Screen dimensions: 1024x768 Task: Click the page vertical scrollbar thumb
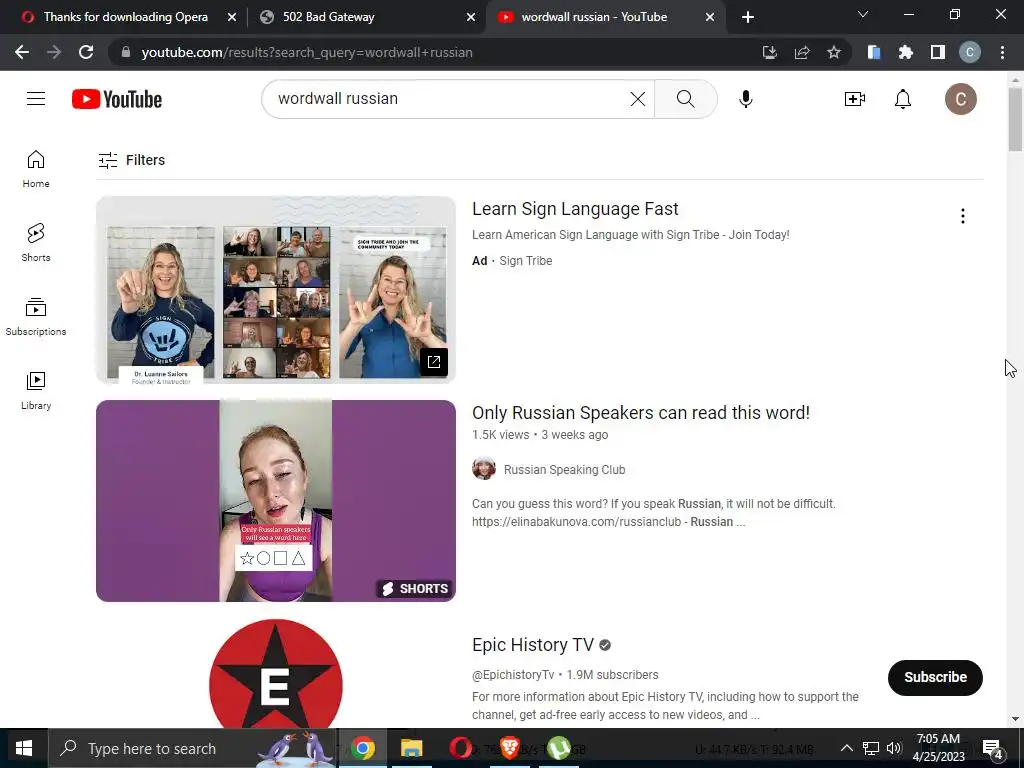pos(1015,120)
